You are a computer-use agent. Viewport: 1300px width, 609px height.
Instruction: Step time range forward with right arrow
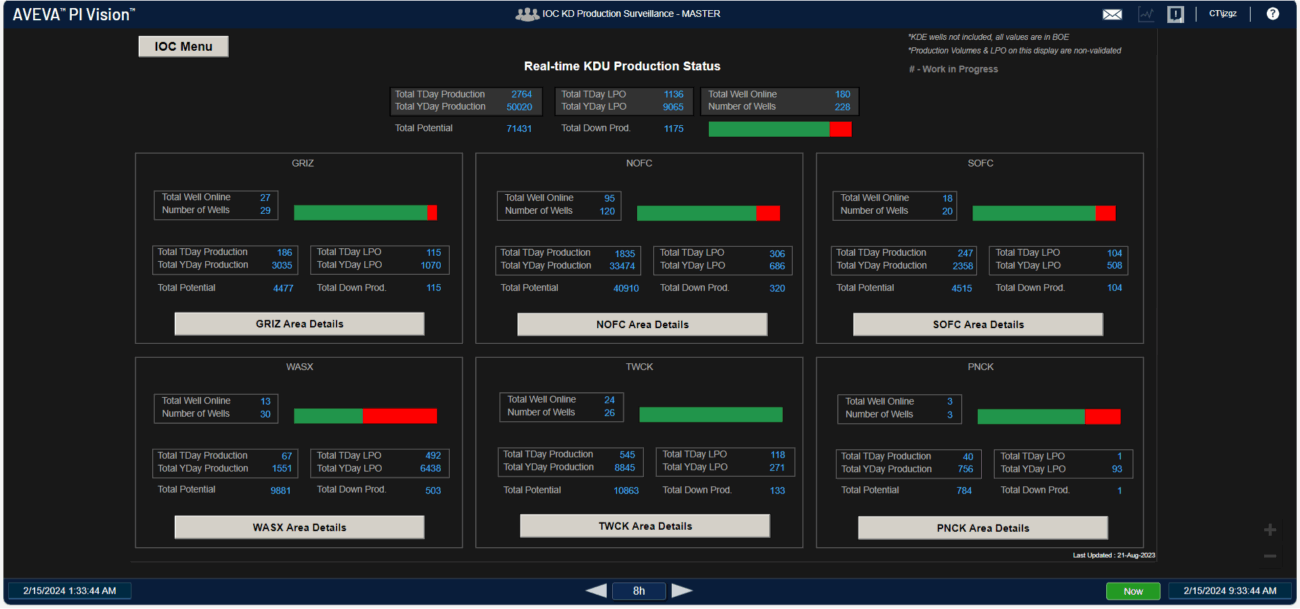click(682, 591)
